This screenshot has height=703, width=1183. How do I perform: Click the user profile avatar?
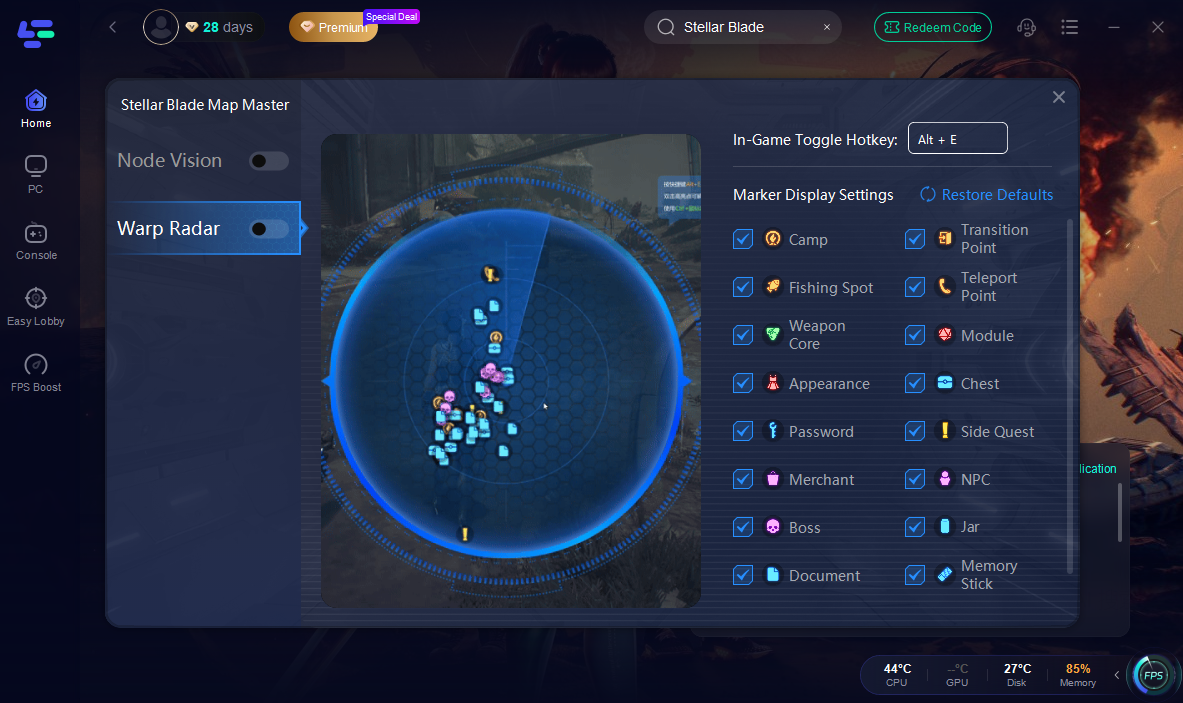click(161, 27)
